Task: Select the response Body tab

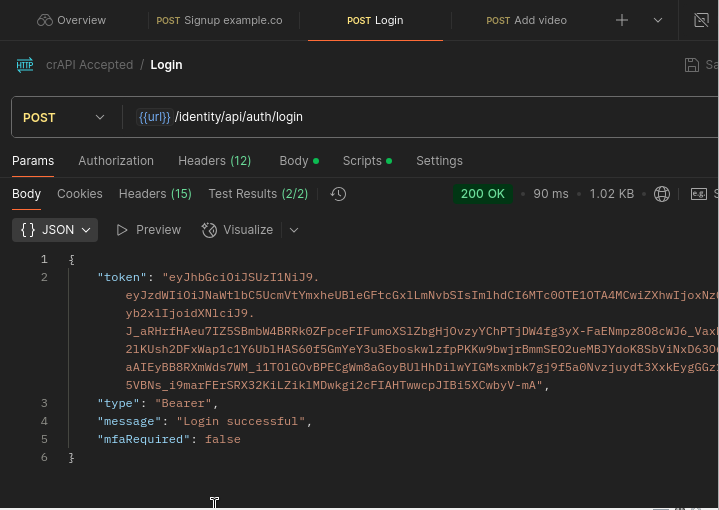Action: click(x=27, y=194)
